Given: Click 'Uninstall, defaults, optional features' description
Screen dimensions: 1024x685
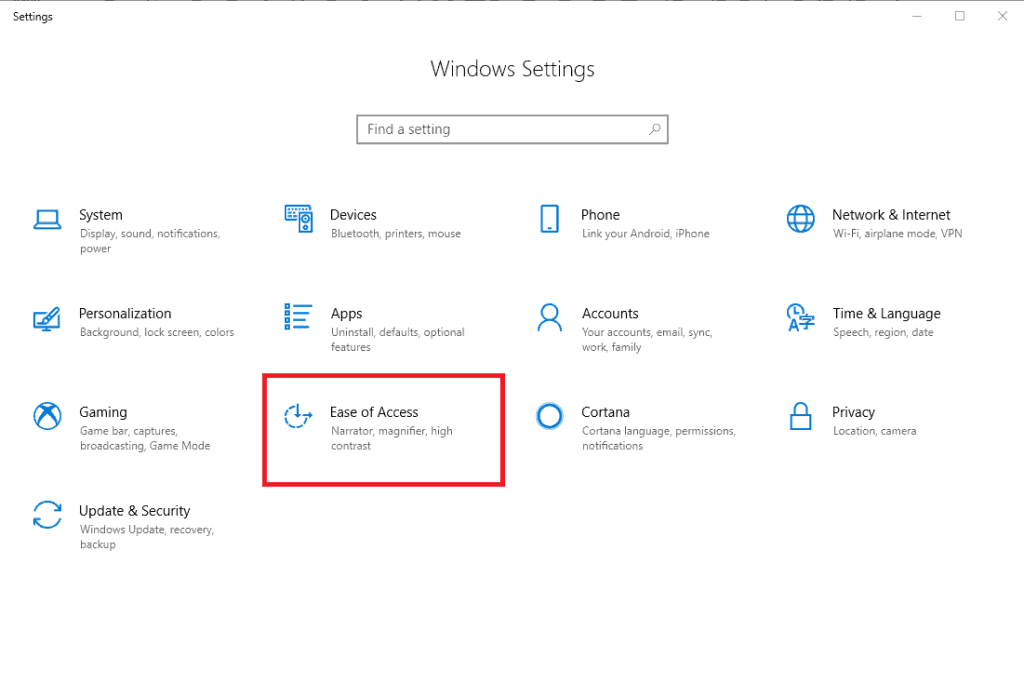Looking at the screenshot, I should pyautogui.click(x=398, y=340).
